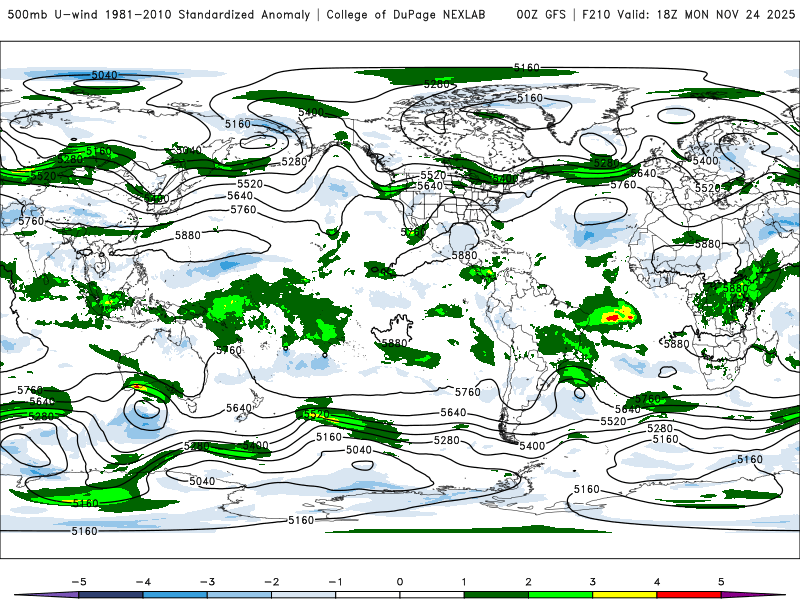Select the dark green swatch between 1 and 2
This screenshot has height=600, width=800.
(x=496, y=595)
